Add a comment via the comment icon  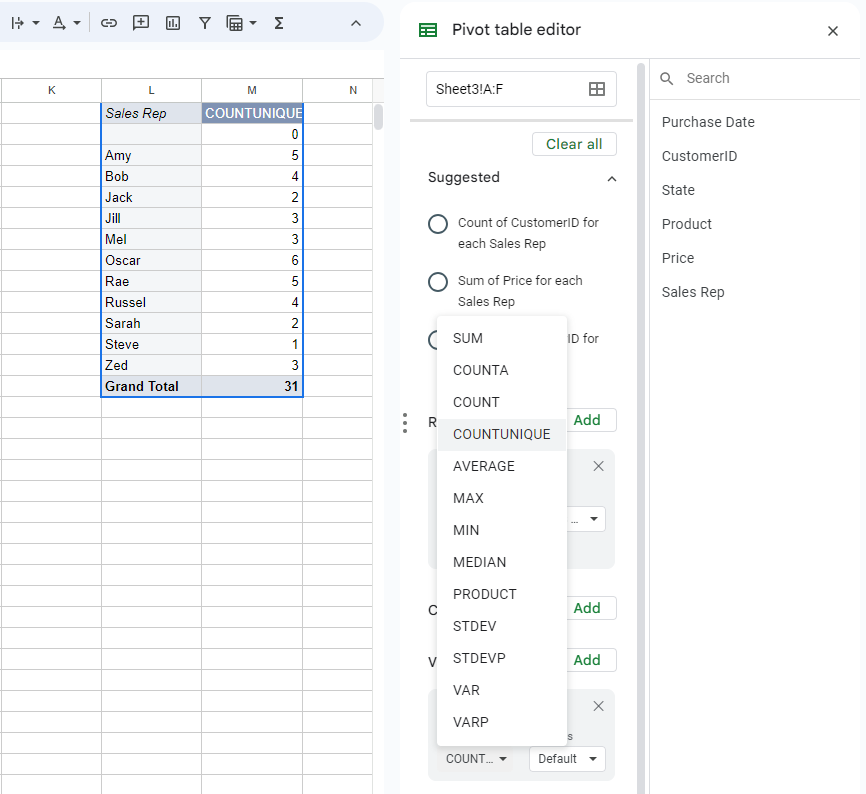140,22
